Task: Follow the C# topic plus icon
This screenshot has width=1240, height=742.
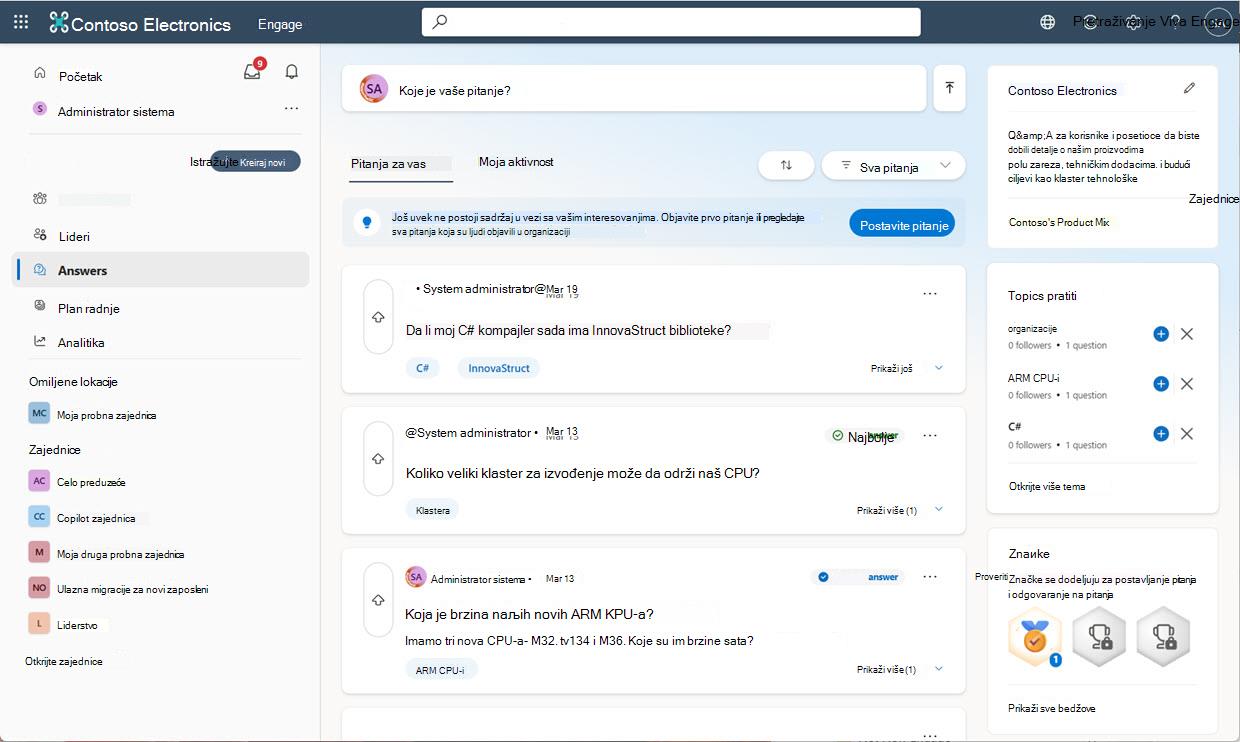Action: coord(1161,434)
